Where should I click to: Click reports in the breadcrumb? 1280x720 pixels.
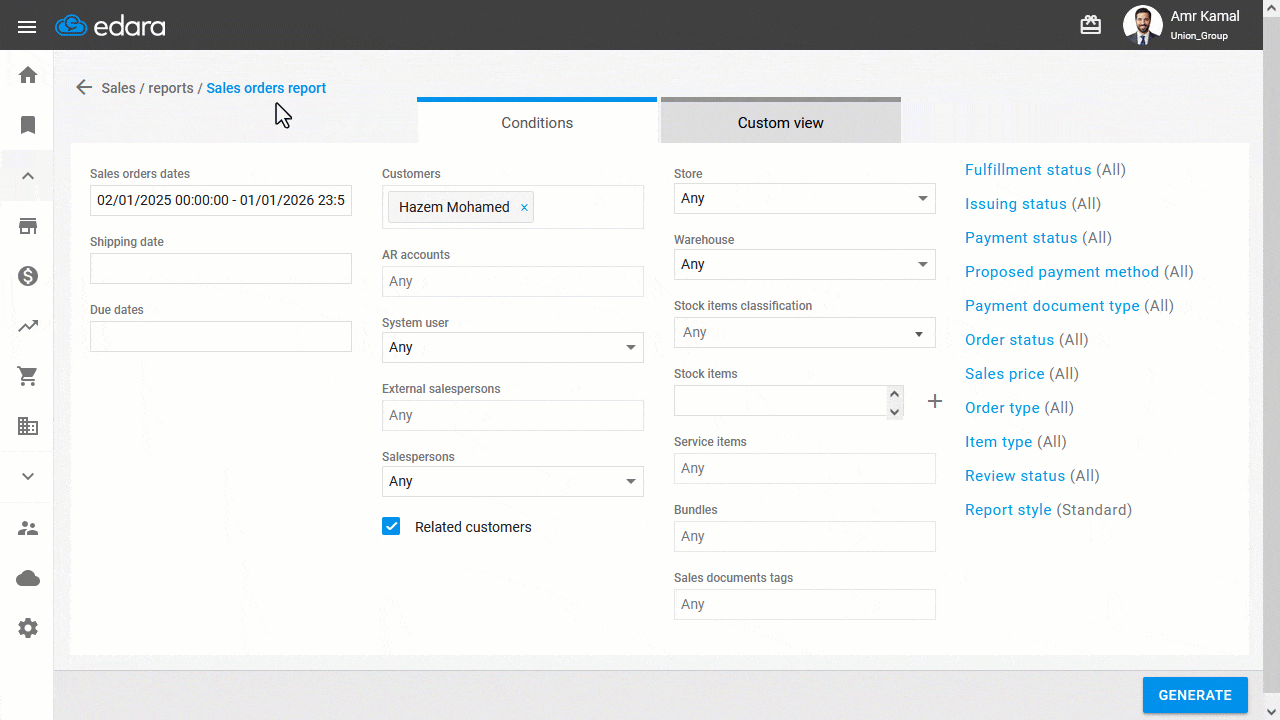coord(171,88)
